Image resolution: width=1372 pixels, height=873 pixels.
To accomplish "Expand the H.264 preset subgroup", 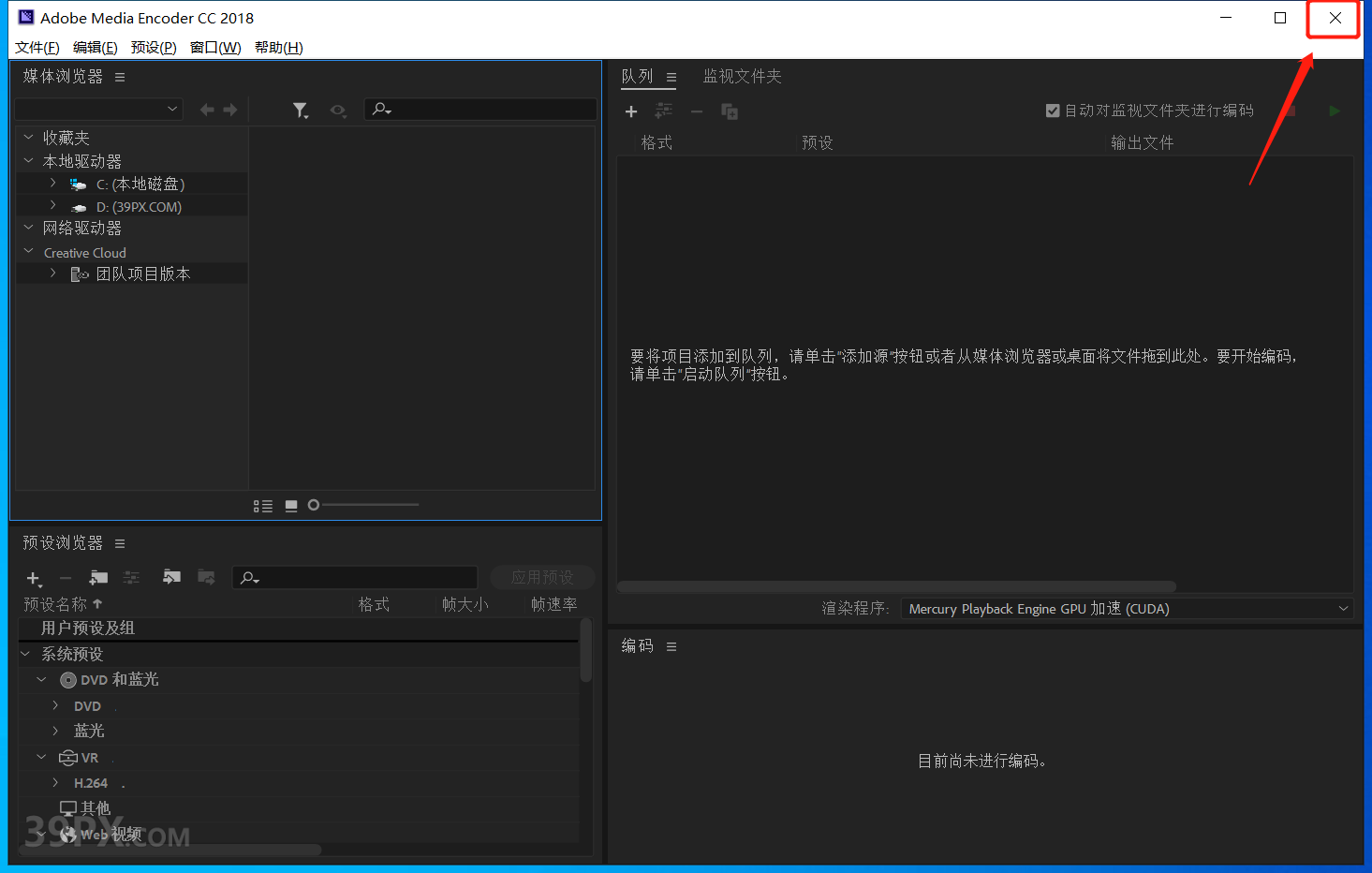I will [55, 782].
